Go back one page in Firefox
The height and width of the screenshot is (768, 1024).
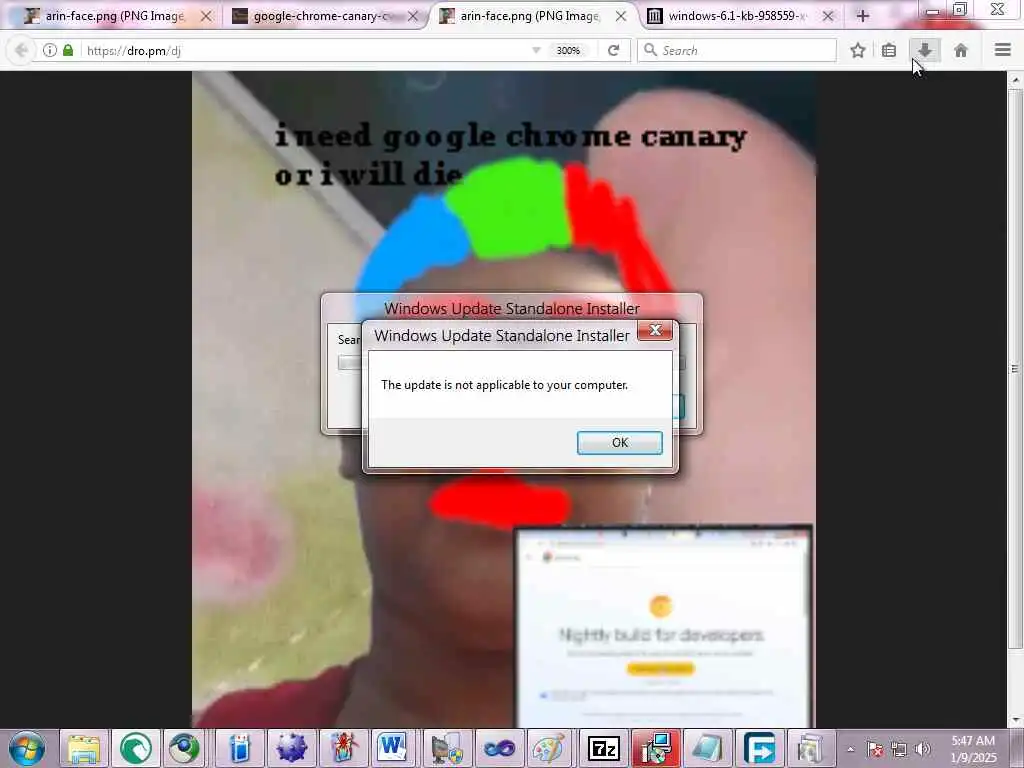click(21, 50)
